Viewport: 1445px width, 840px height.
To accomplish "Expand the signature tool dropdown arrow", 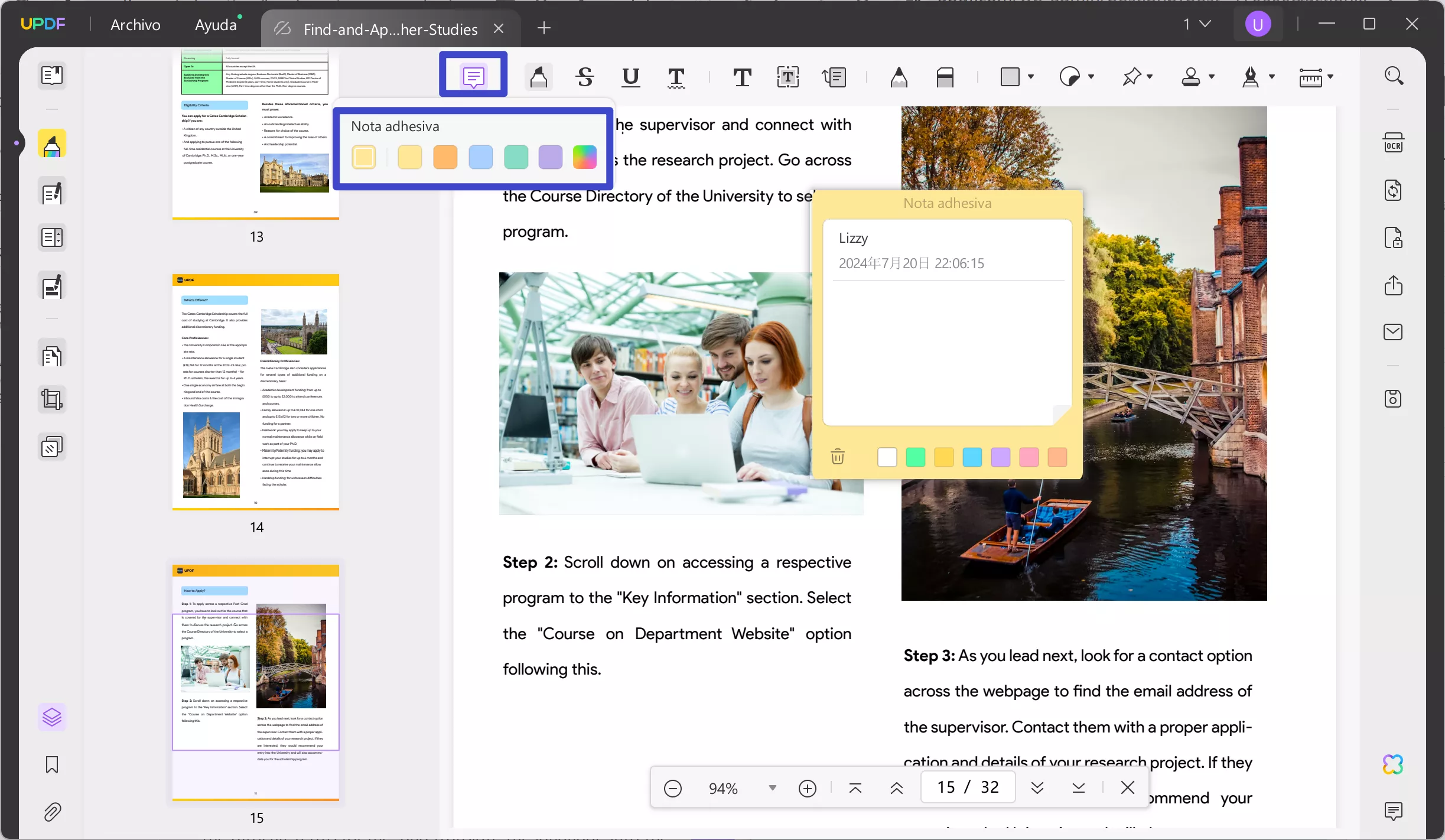I will coord(1272,77).
